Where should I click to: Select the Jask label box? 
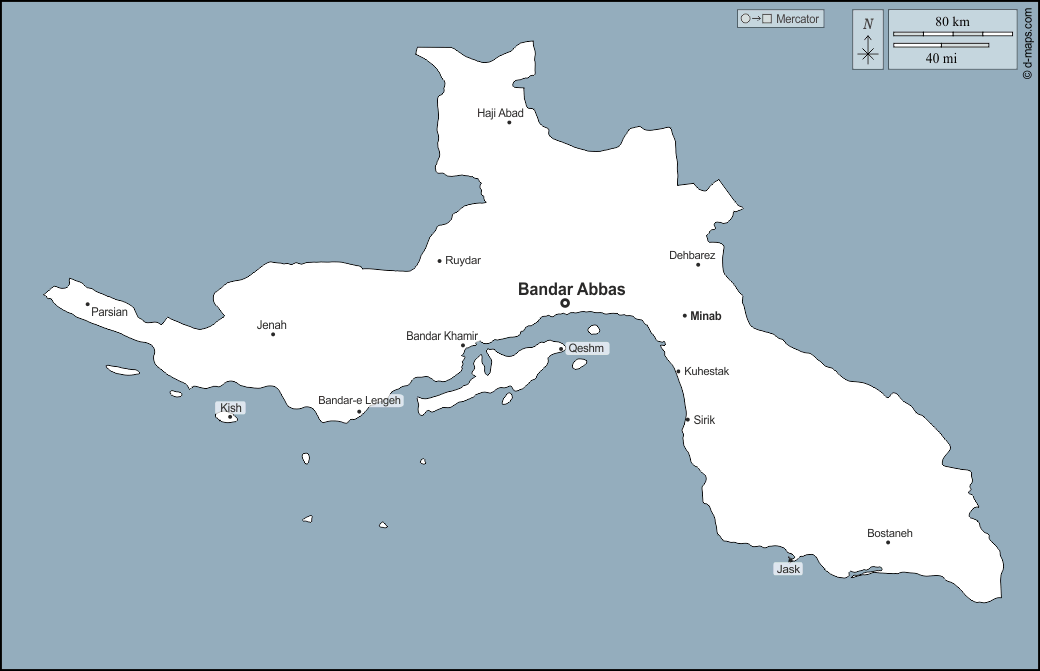tap(788, 569)
